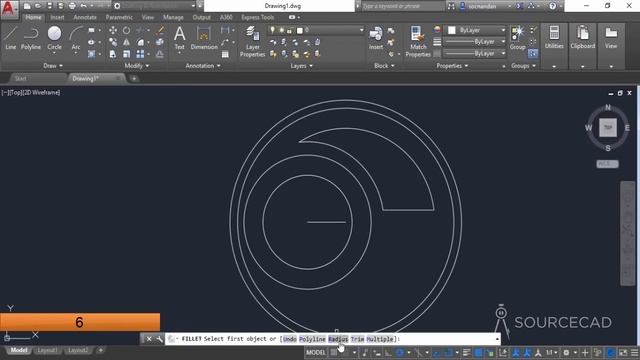
Task: Activate the Offset tool
Action: tap(160, 54)
